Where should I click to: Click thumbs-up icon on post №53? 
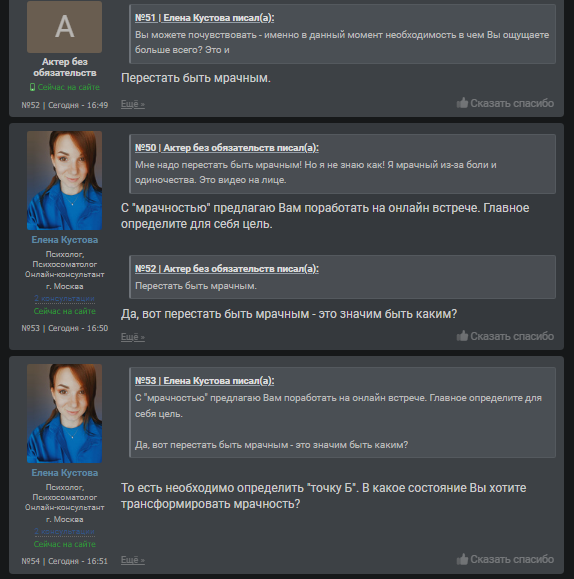pos(462,336)
